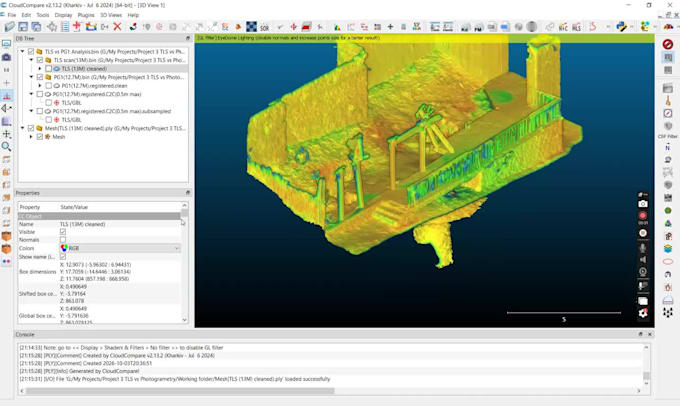Collapse the TLS scan(13M).bin node

[x=31, y=60]
